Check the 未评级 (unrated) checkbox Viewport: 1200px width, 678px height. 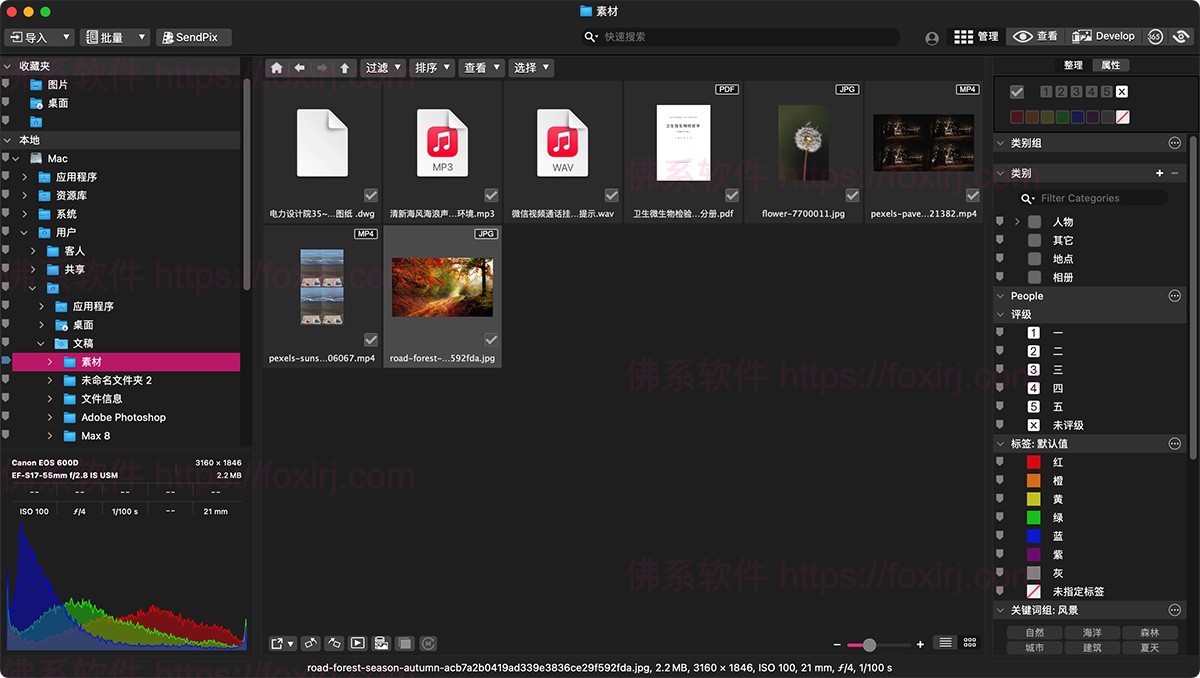1000,424
